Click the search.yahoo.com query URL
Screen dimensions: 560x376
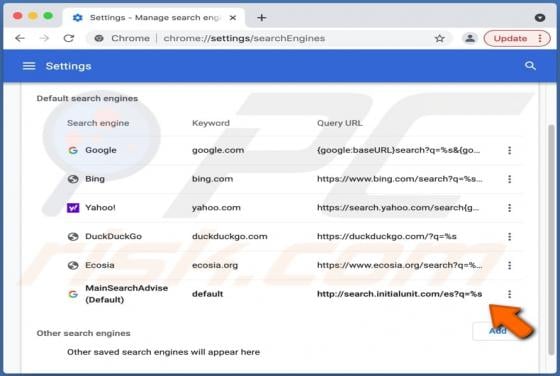click(398, 207)
